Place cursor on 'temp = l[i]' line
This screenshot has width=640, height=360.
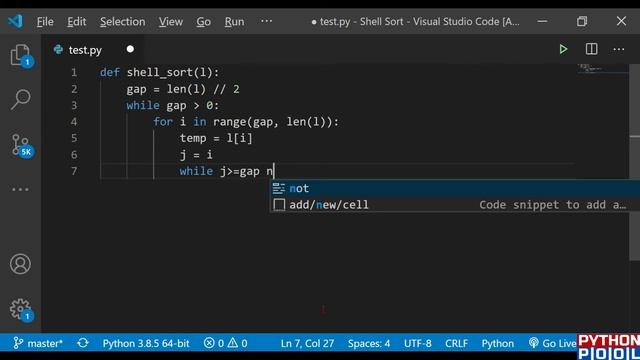[x=216, y=138]
